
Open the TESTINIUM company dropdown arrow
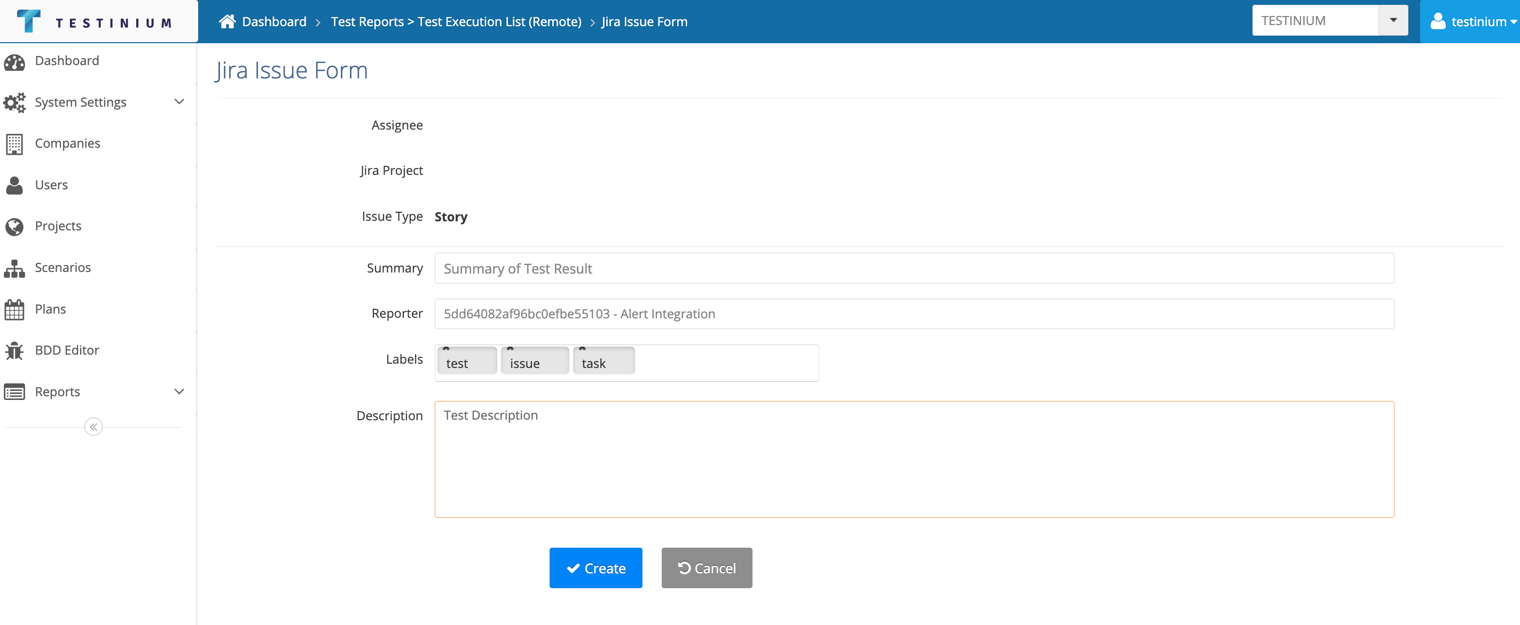(x=1393, y=20)
